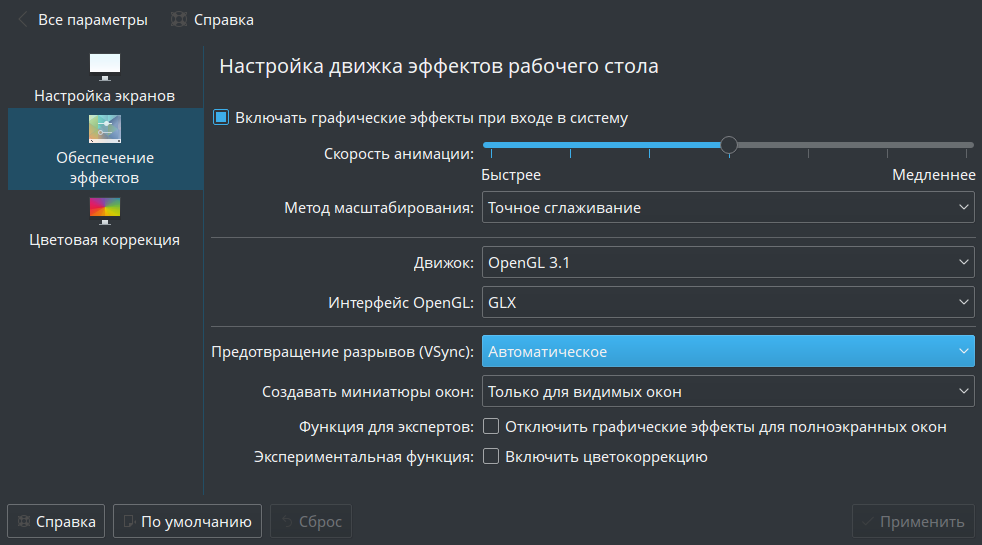Viewport: 982px width, 545px height.
Task: Open the Интерфейс OpenGL GLX combo box
Action: point(728,300)
